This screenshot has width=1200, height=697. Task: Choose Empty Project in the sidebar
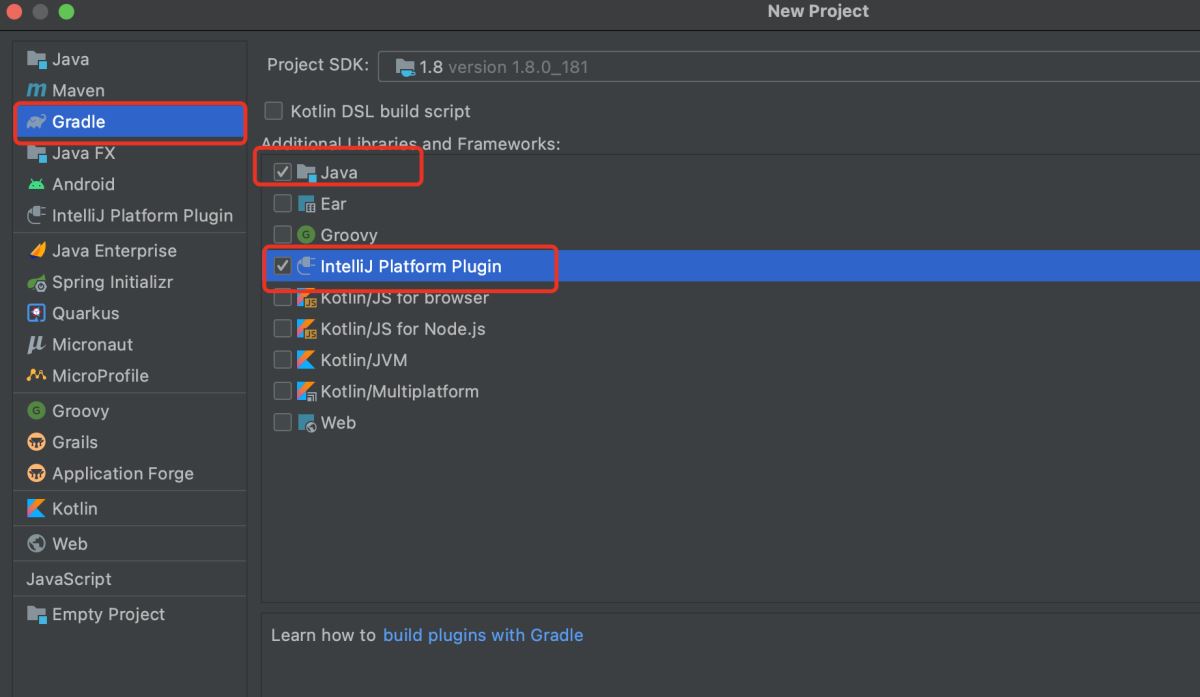pyautogui.click(x=108, y=614)
